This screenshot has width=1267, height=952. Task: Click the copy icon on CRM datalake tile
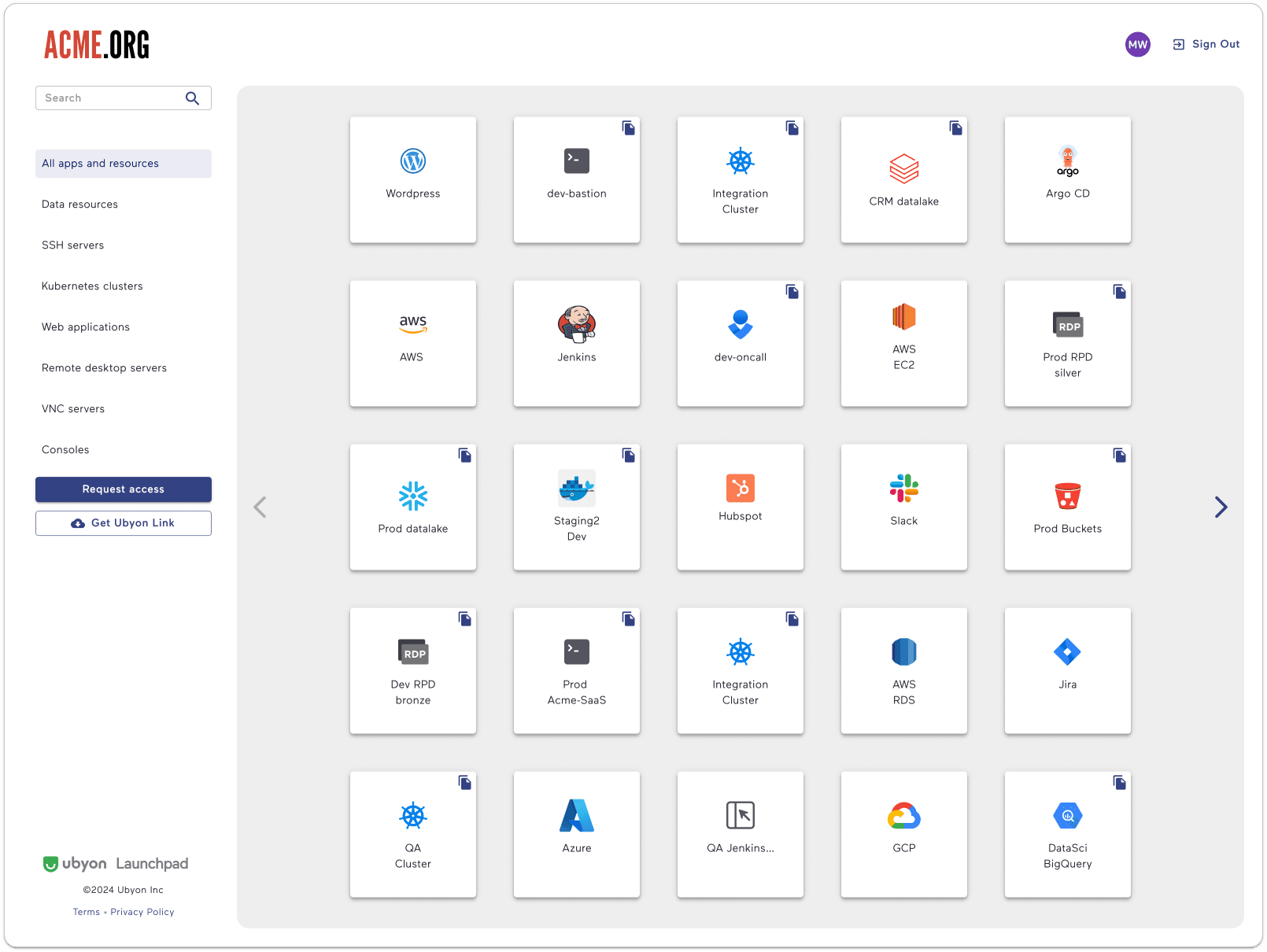coord(956,128)
